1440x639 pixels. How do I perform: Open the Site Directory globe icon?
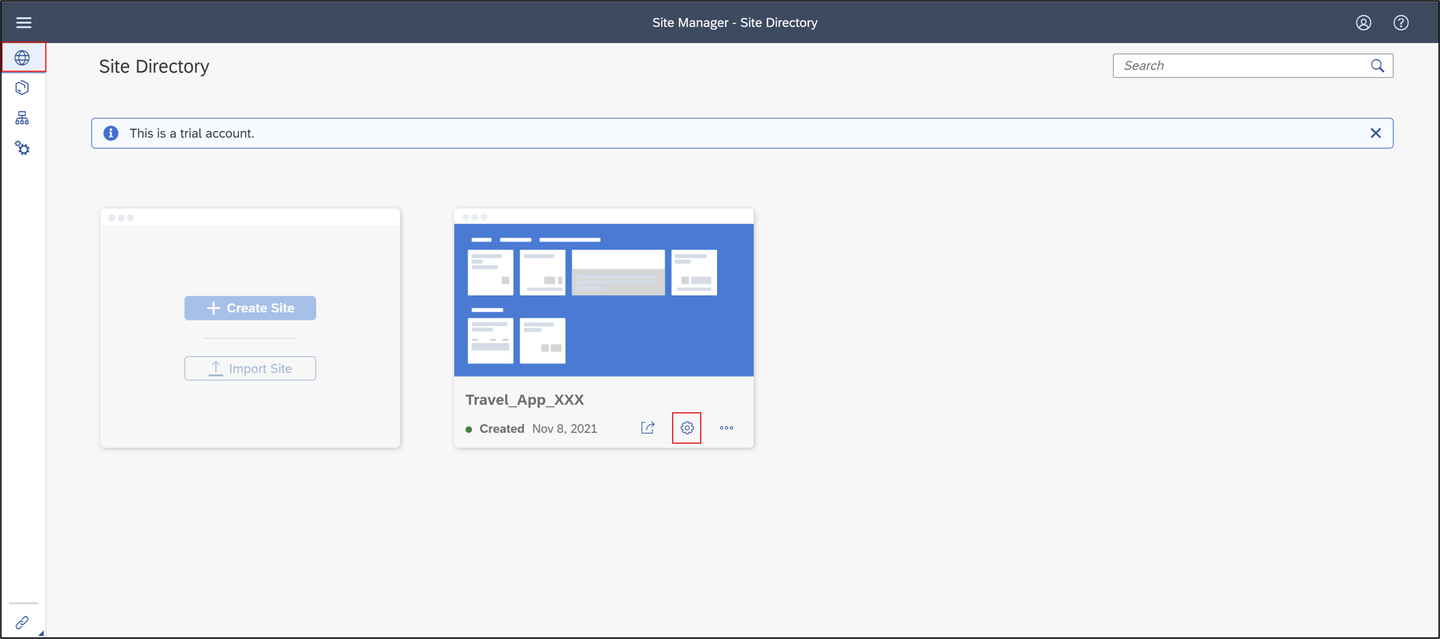(x=22, y=58)
